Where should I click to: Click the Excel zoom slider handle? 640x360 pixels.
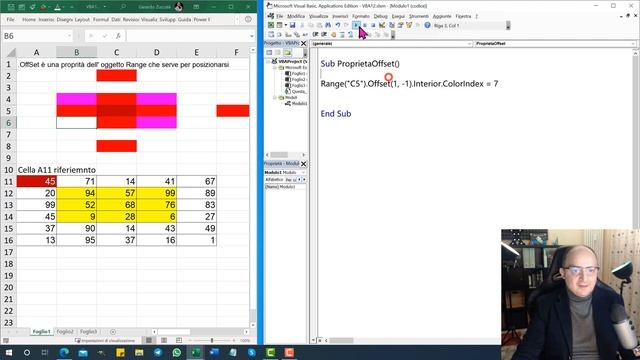click(212, 340)
